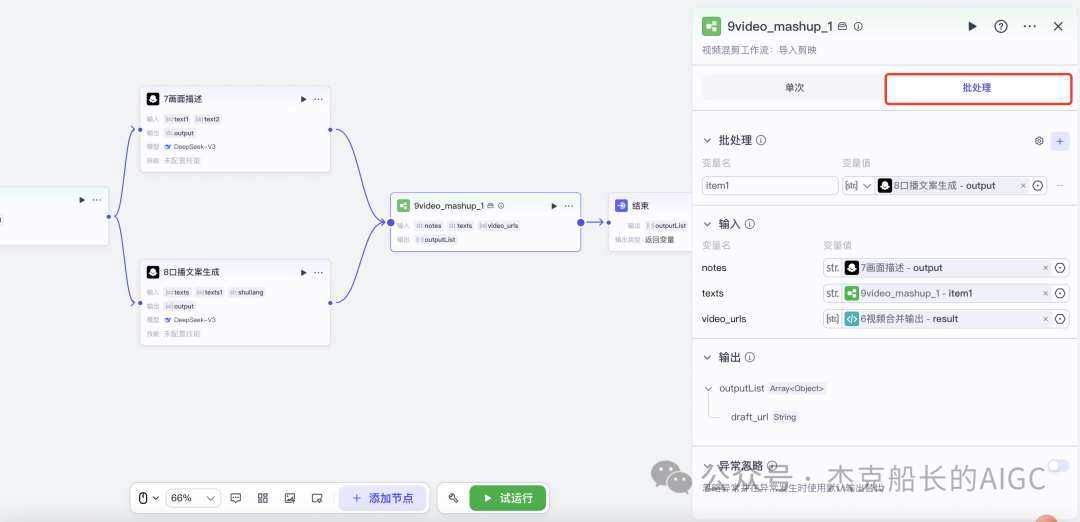Collapse the 批处理 section
This screenshot has width=1080, height=522.
707,140
